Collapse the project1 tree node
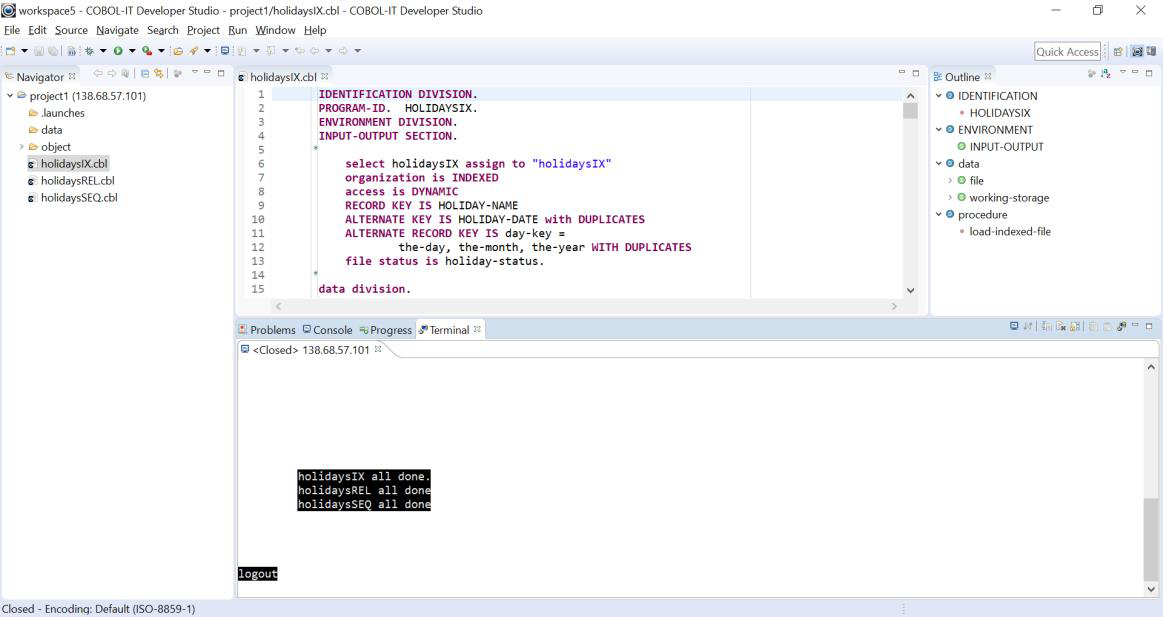The height and width of the screenshot is (617, 1163). click(x=10, y=96)
